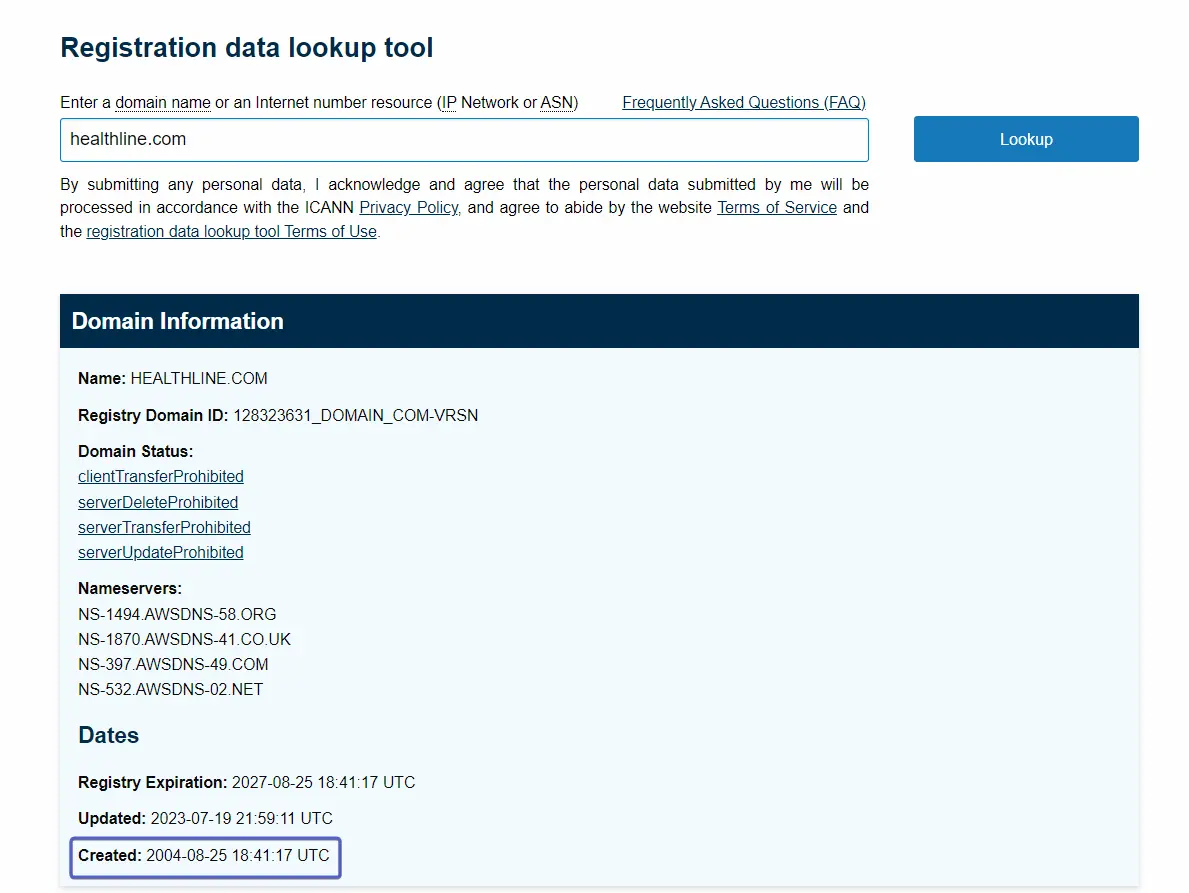1189x893 pixels.
Task: Open the serverDeleteProhibited status link
Action: click(158, 502)
